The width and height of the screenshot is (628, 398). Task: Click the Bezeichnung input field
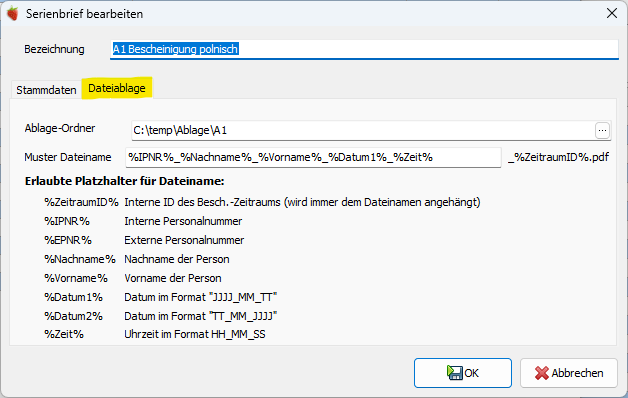point(364,49)
